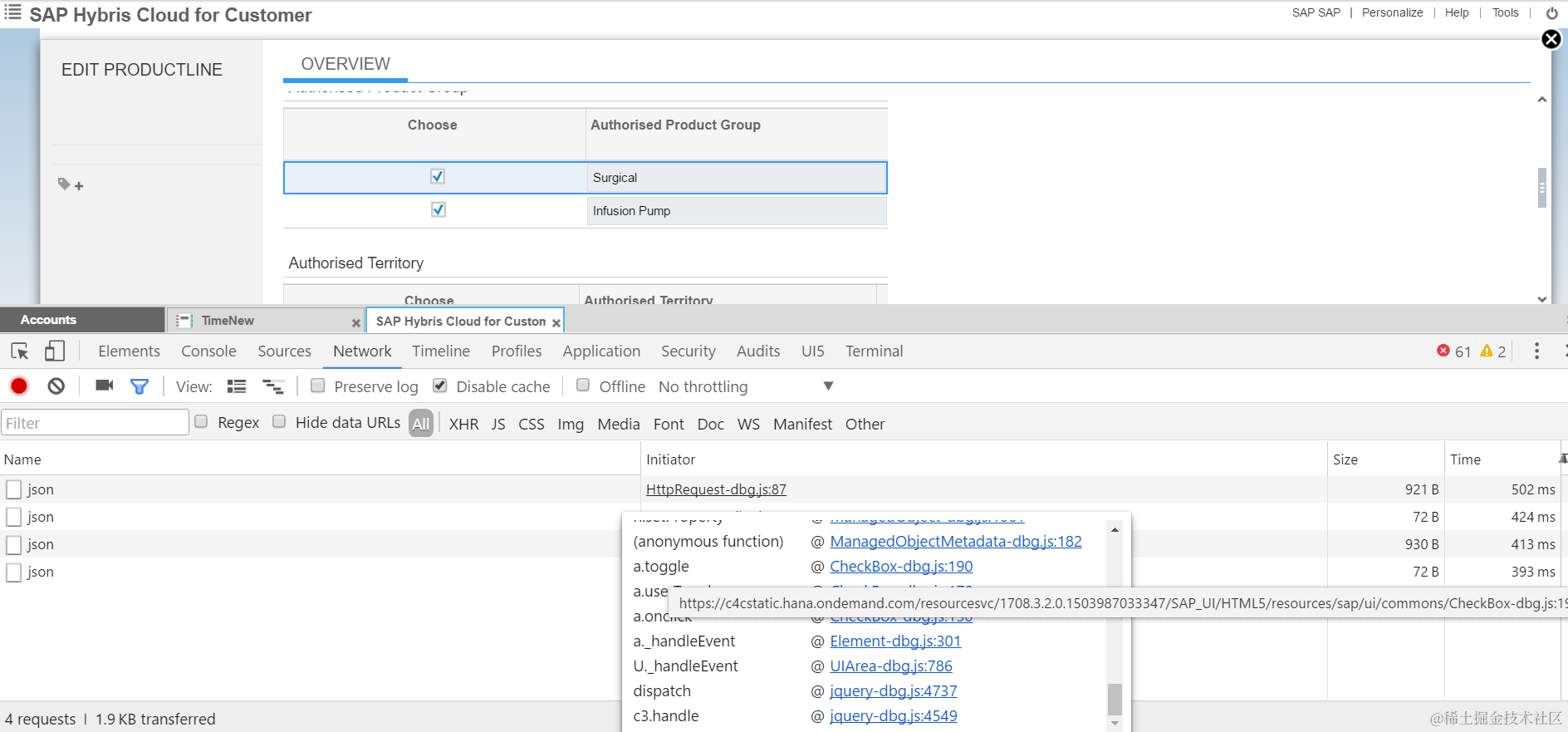The image size is (1568, 732).
Task: Enable the Hide data URLs checkbox
Action: (279, 422)
